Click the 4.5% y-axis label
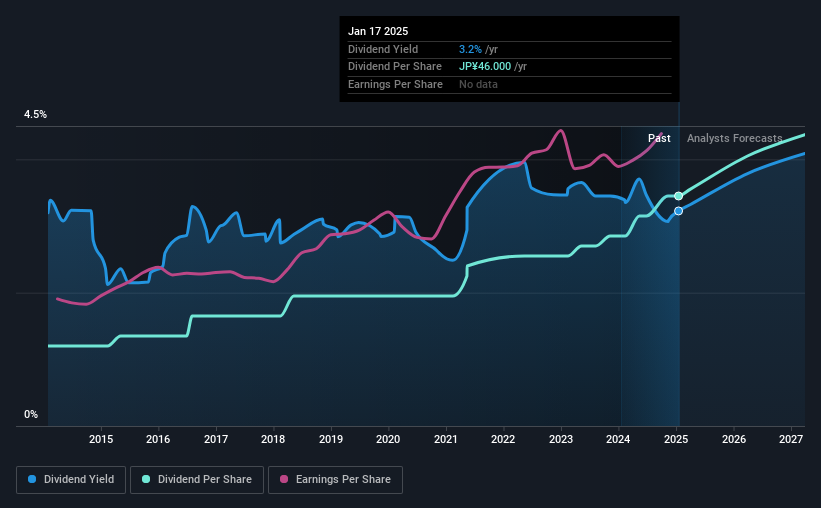Image resolution: width=821 pixels, height=508 pixels. (35, 115)
